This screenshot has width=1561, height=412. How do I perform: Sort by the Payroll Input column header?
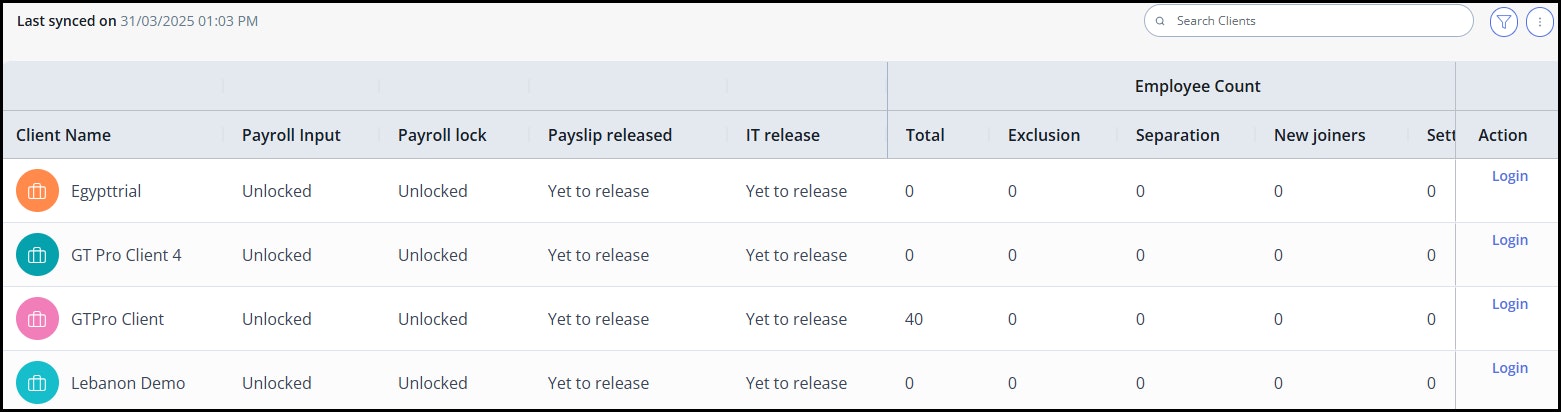tap(291, 135)
